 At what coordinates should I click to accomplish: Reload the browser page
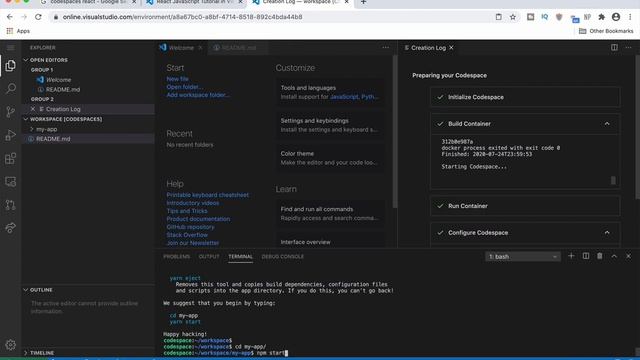38,17
